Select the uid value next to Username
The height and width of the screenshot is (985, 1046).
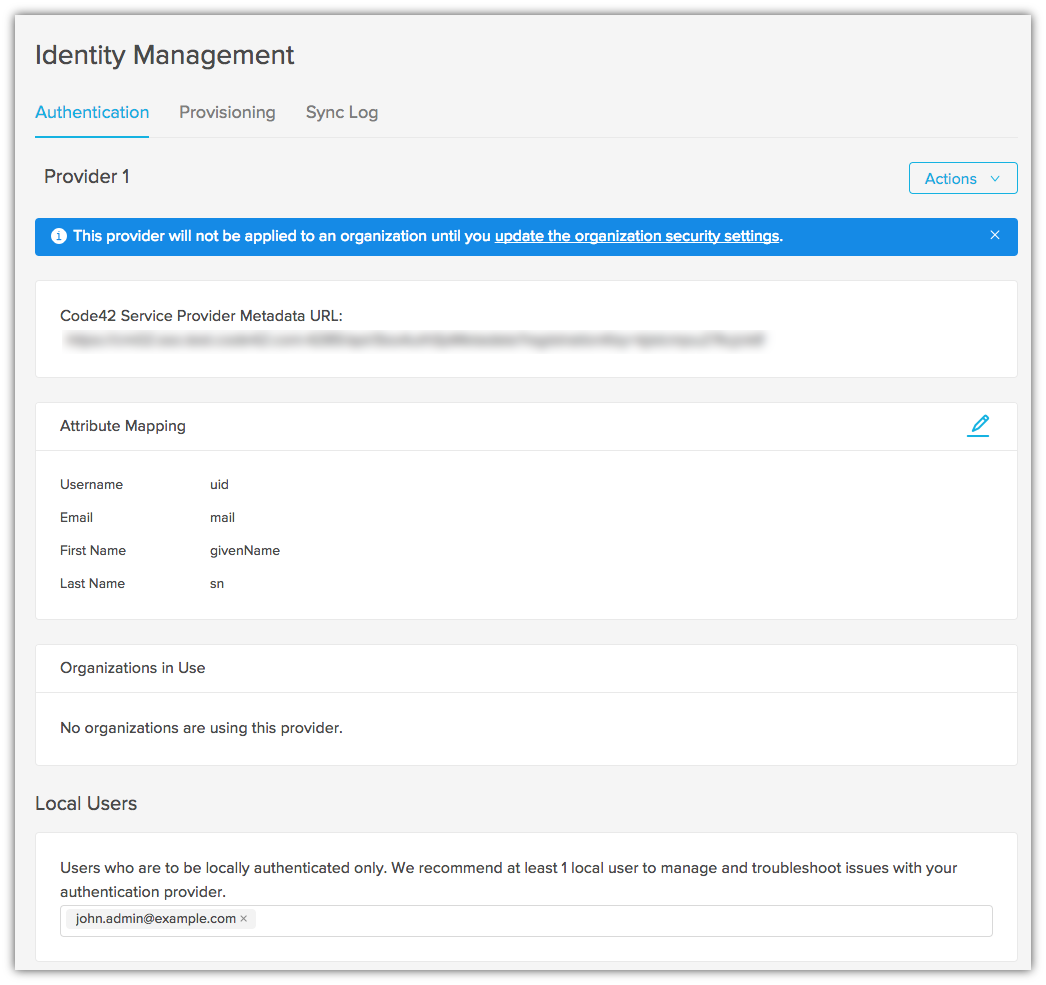click(x=219, y=484)
